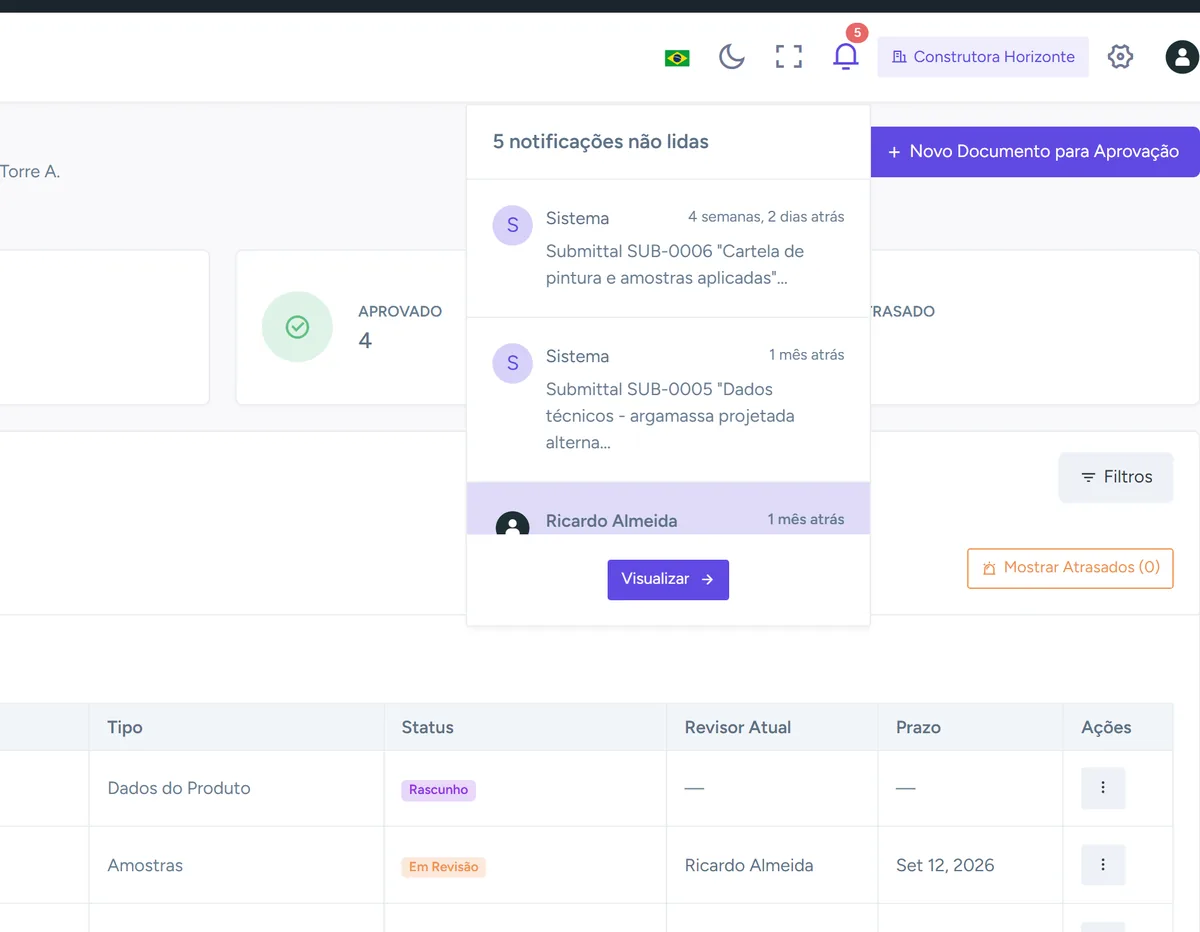1200x932 pixels.
Task: Open Sistema notification about SUB-0005
Action: pos(668,400)
